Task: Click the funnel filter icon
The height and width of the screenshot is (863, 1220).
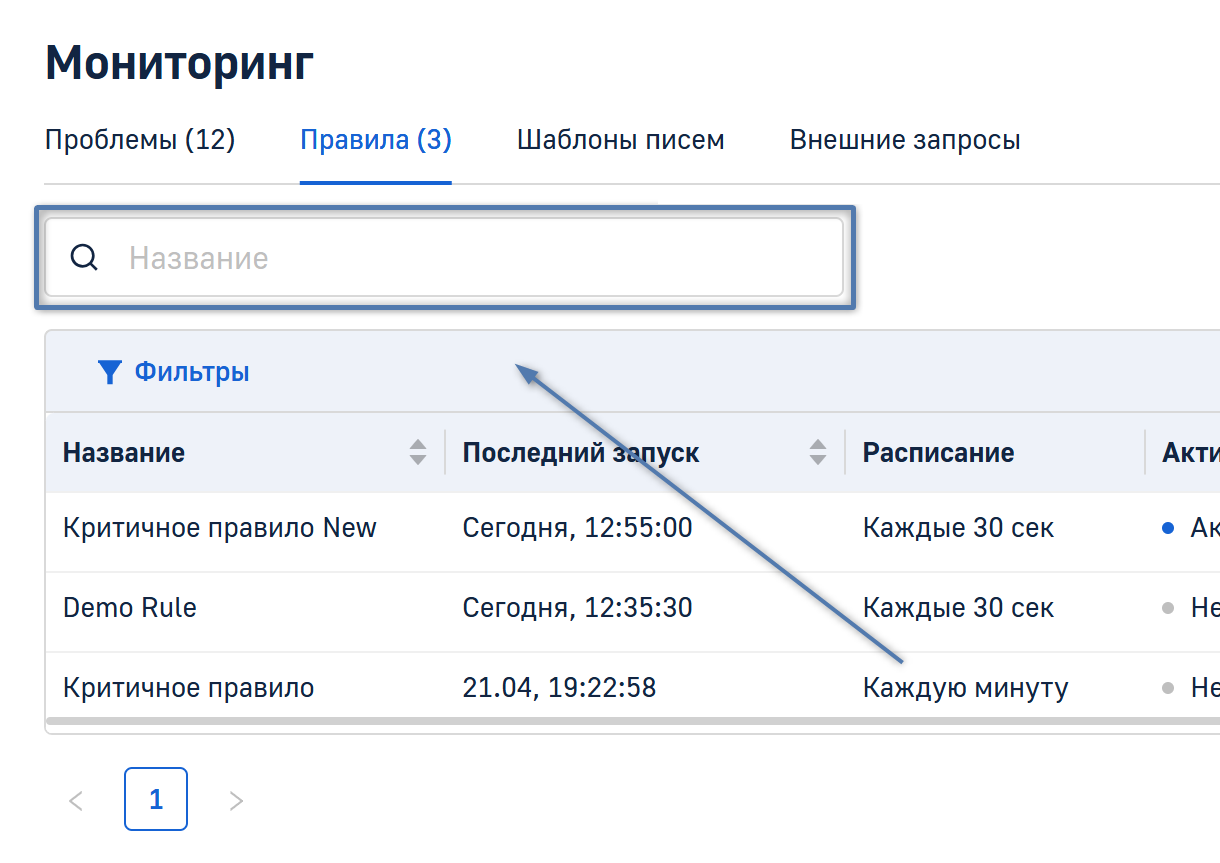Action: [109, 373]
